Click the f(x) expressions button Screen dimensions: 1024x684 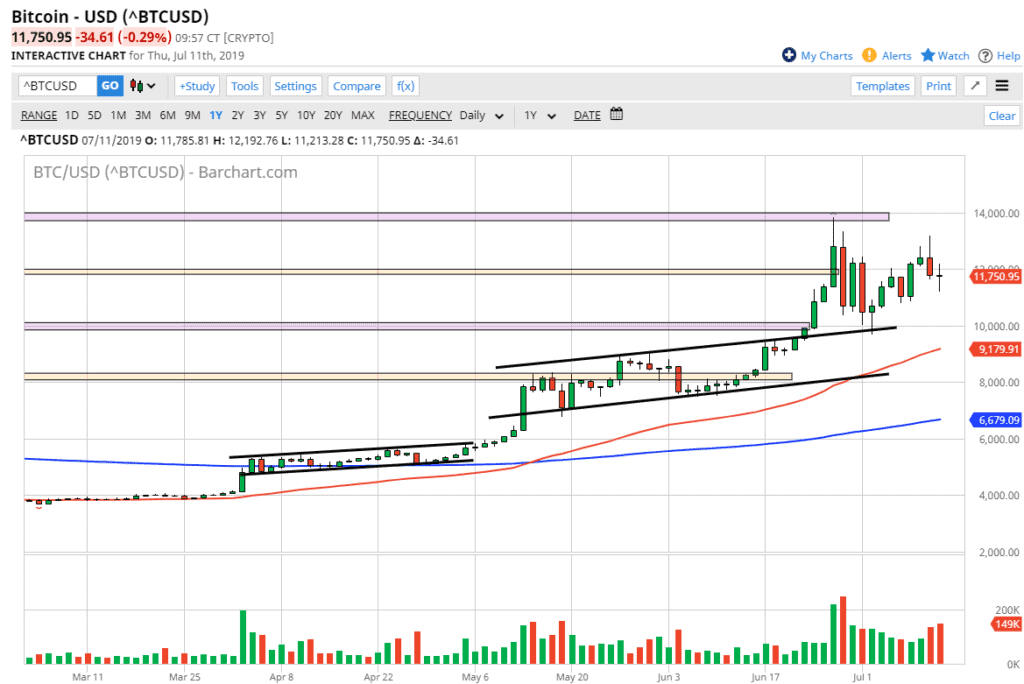405,86
